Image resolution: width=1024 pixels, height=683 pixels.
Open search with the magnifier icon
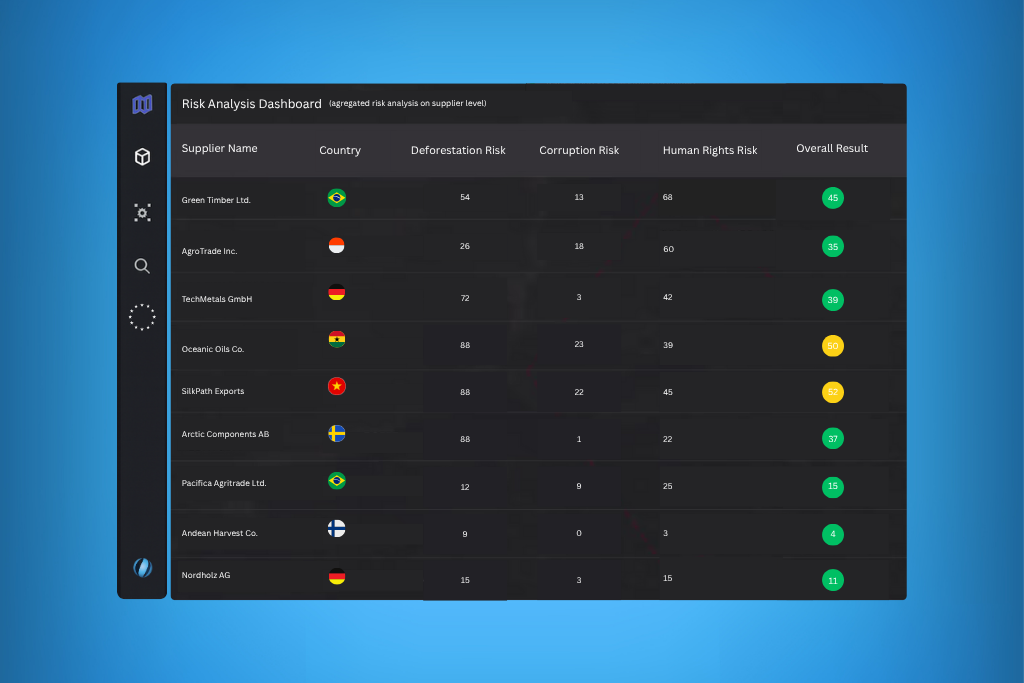[x=142, y=266]
